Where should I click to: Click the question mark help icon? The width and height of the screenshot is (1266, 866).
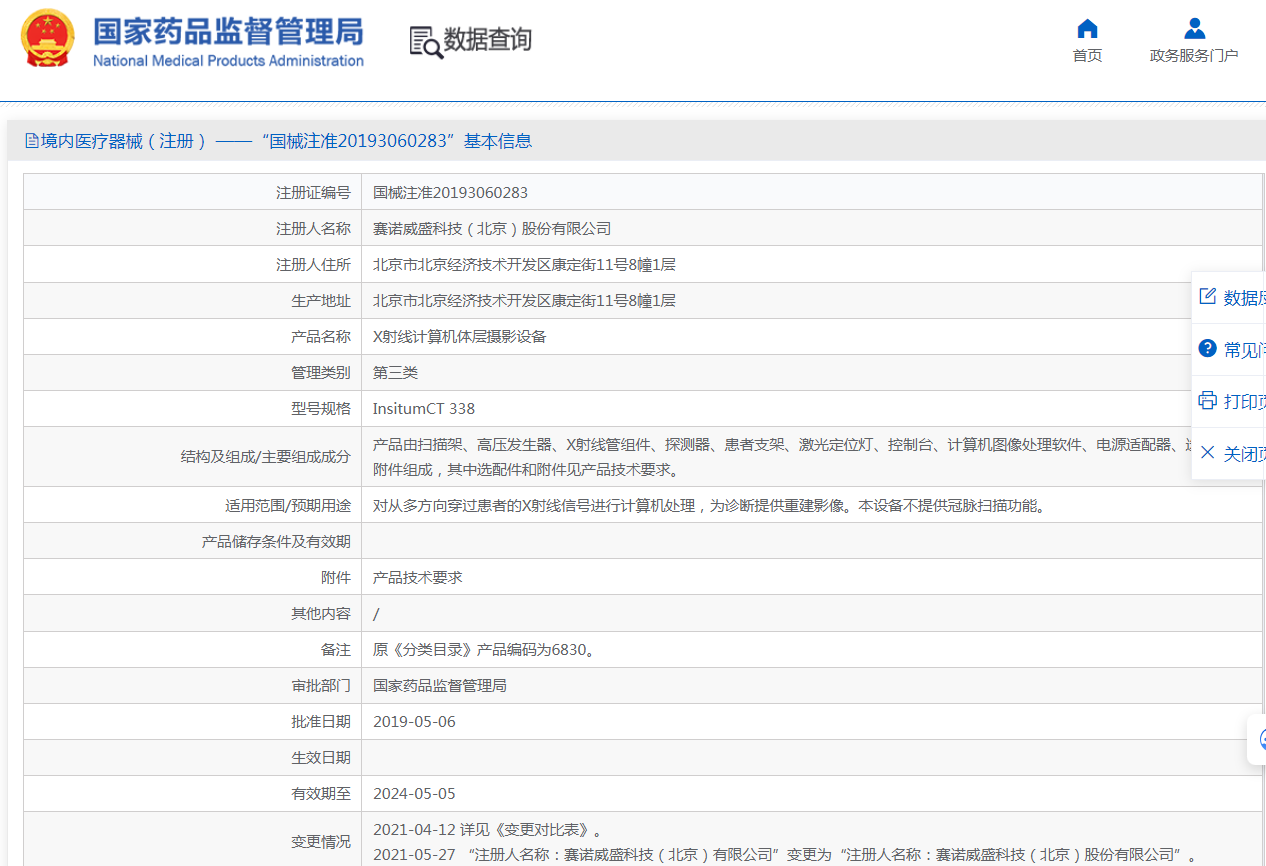pyautogui.click(x=1208, y=349)
